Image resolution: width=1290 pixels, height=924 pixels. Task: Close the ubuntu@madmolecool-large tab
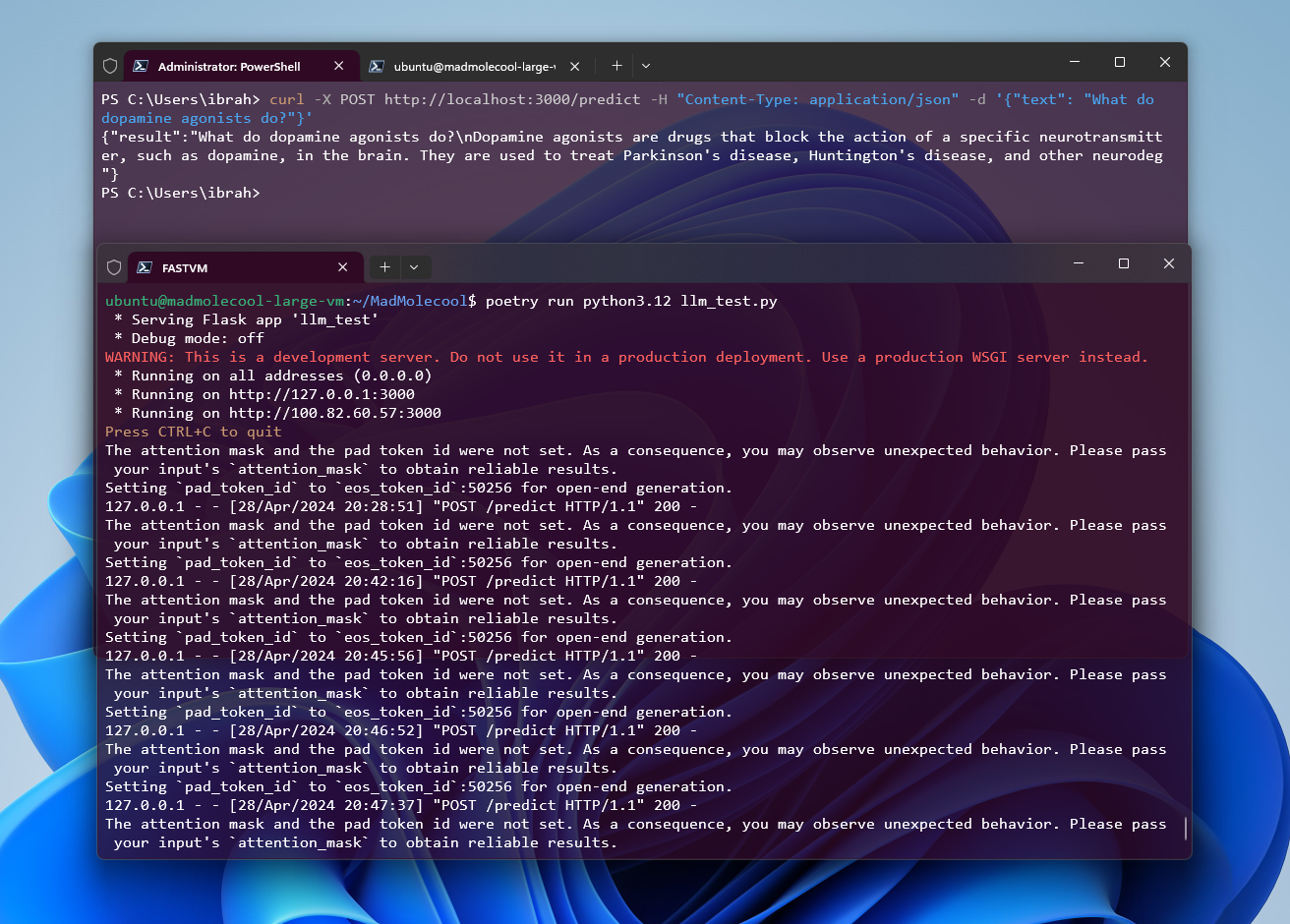pyautogui.click(x=574, y=66)
